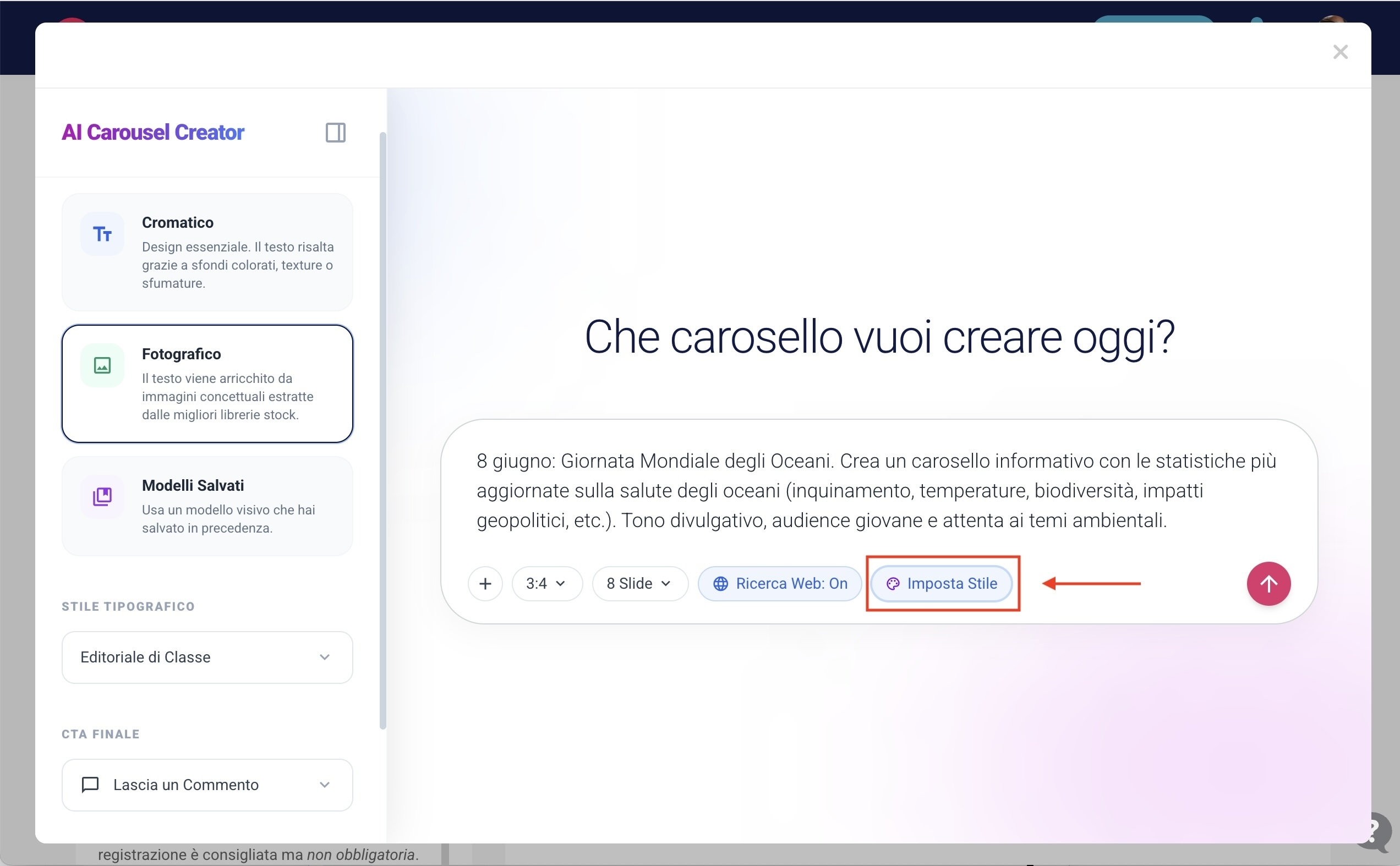Open the 3:4 aspect ratio dropdown
The image size is (1400, 866).
547,584
